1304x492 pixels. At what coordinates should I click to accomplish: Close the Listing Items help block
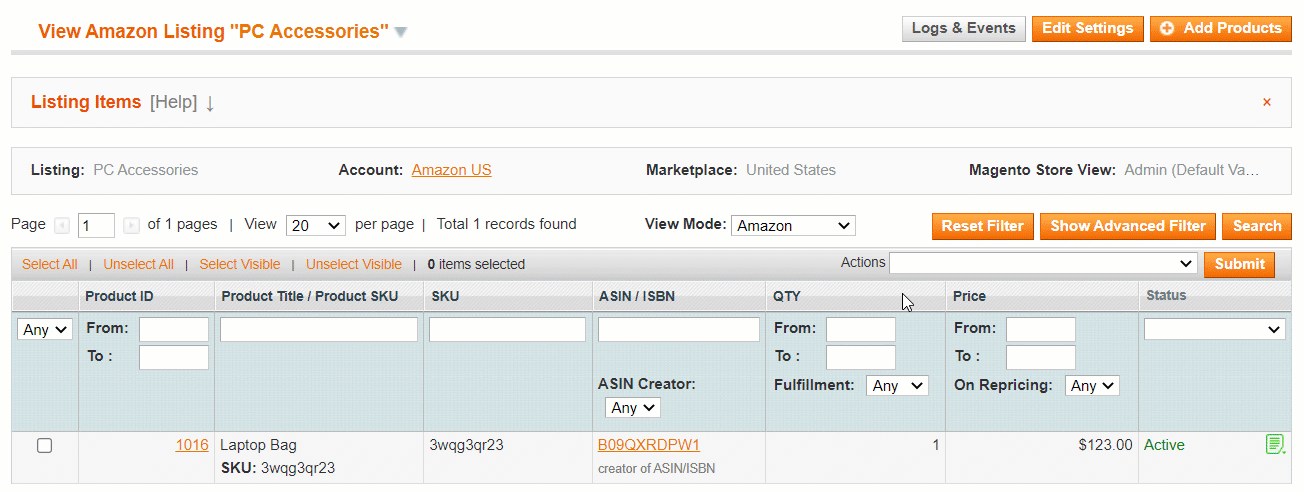pyautogui.click(x=1267, y=102)
